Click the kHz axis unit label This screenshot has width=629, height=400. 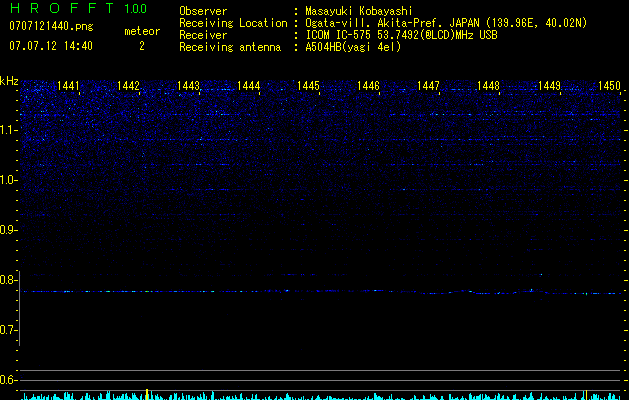[9, 81]
